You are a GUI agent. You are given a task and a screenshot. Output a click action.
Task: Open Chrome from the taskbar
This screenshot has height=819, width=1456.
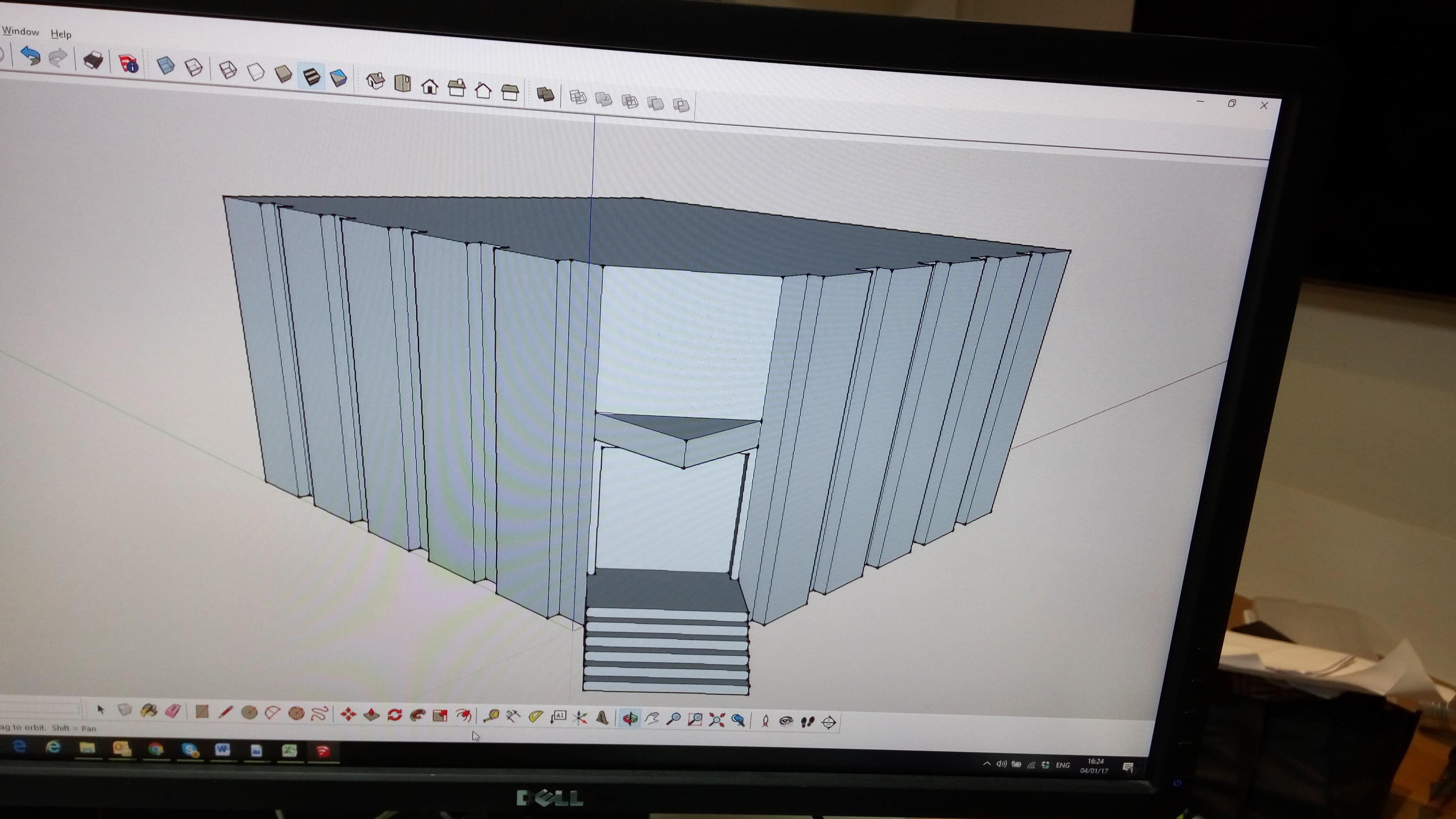point(155,749)
